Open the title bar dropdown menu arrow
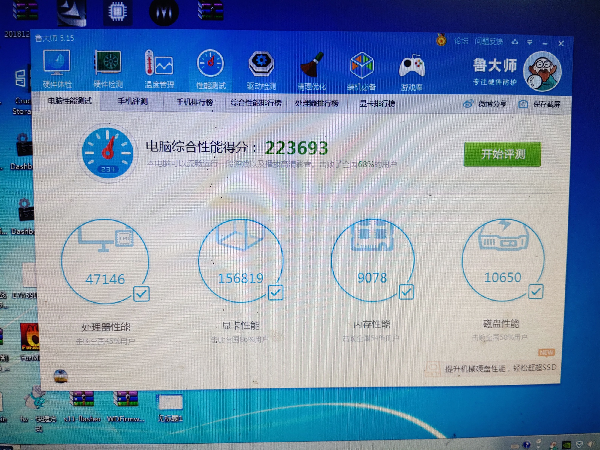 pyautogui.click(x=530, y=42)
